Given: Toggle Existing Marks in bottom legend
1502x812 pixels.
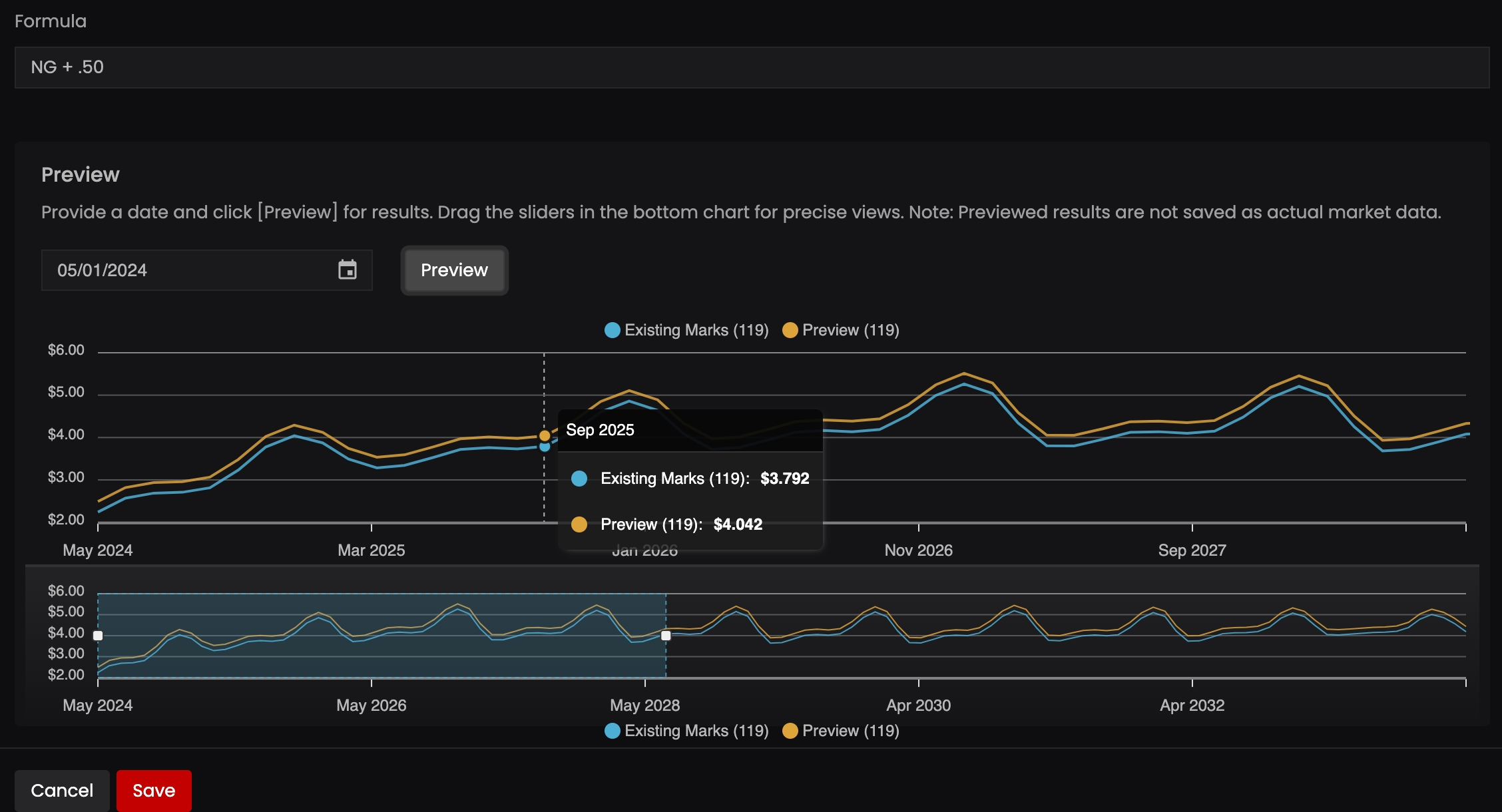Looking at the screenshot, I should click(696, 731).
